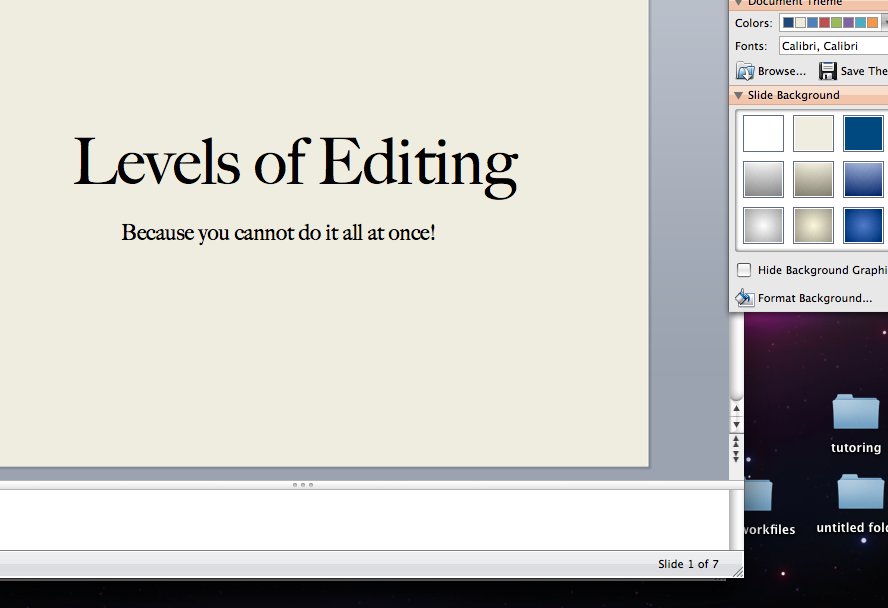Open the tutoring folder on the desktop
Viewport: 888px width, 608px height.
855,412
